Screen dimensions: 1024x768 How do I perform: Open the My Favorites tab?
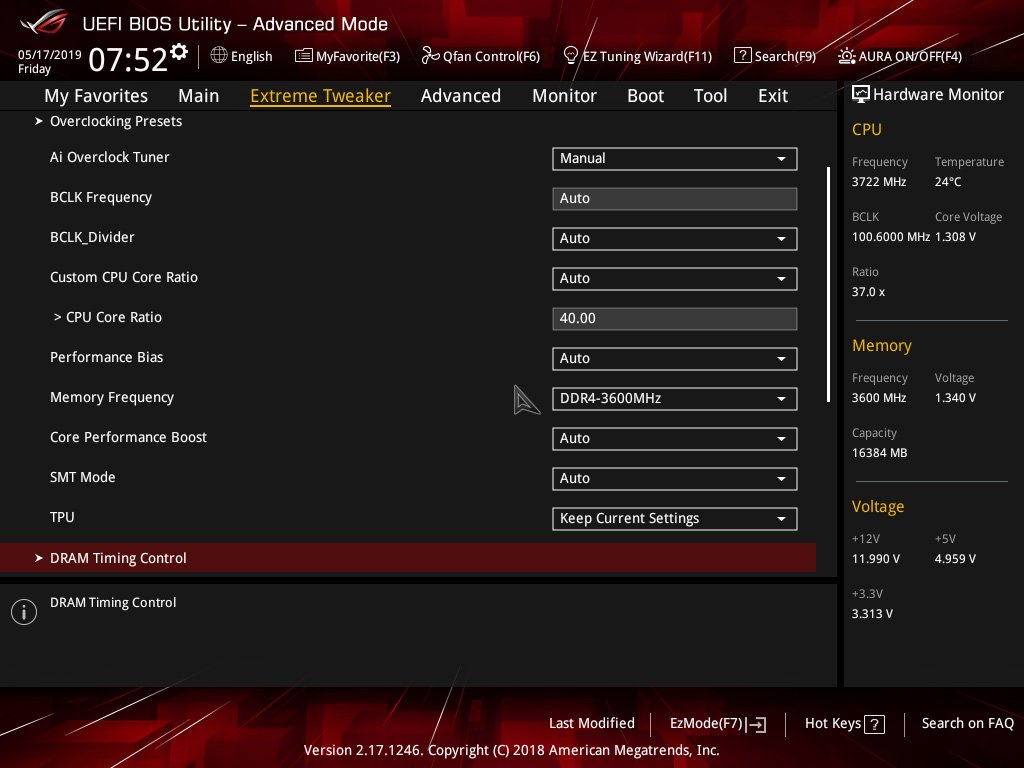96,95
